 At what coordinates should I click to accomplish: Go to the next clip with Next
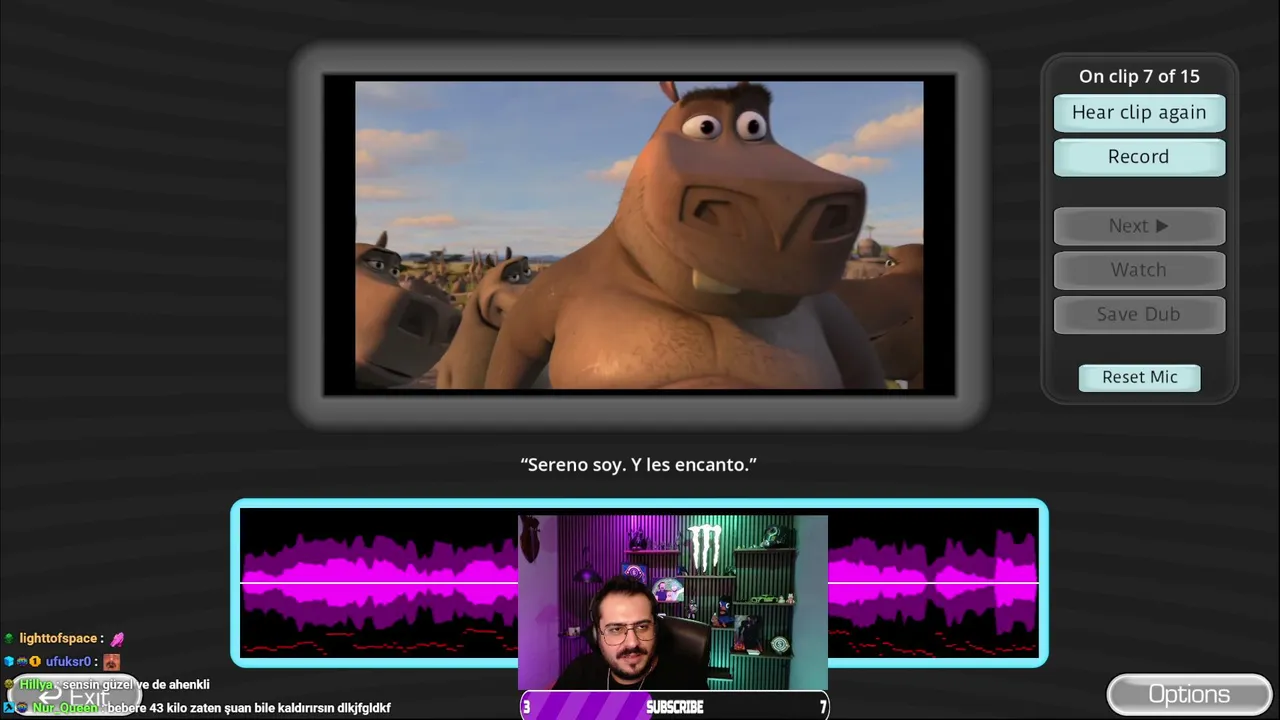click(x=1139, y=226)
